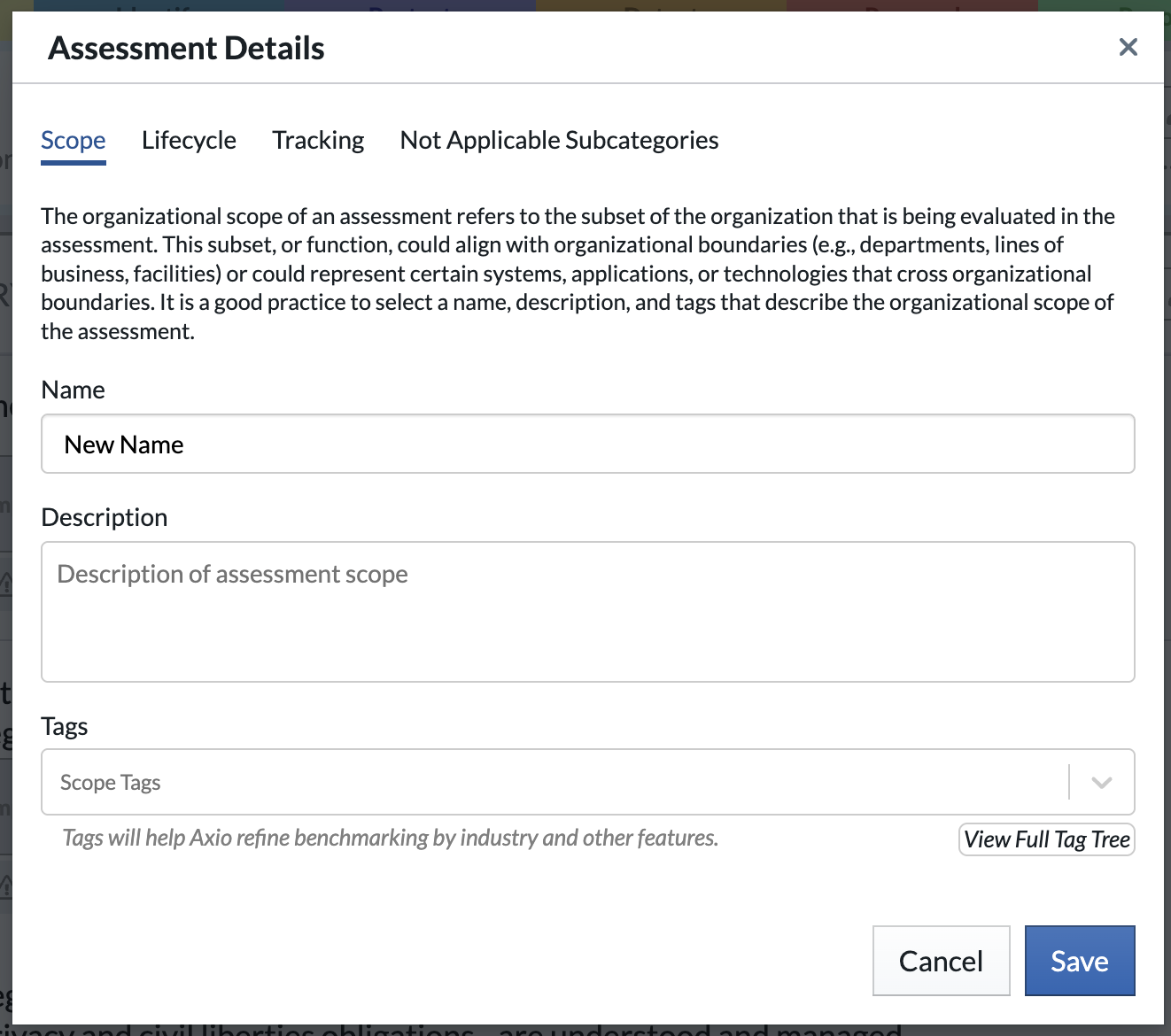Expand the Scope Tags dropdown chevron

click(x=1101, y=783)
